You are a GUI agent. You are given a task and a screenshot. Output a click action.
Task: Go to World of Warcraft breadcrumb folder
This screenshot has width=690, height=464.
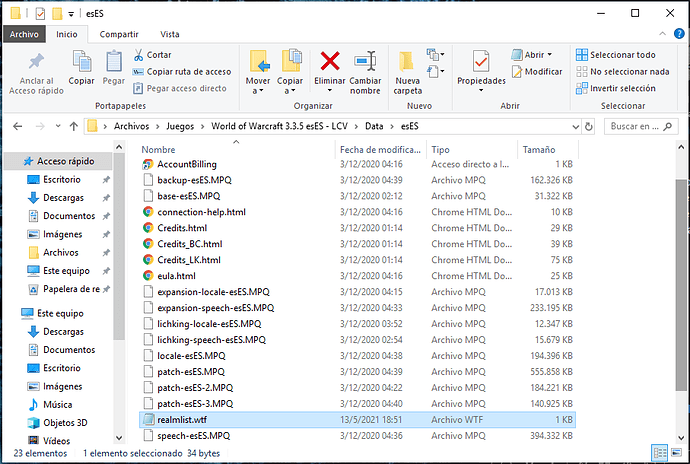(279, 126)
